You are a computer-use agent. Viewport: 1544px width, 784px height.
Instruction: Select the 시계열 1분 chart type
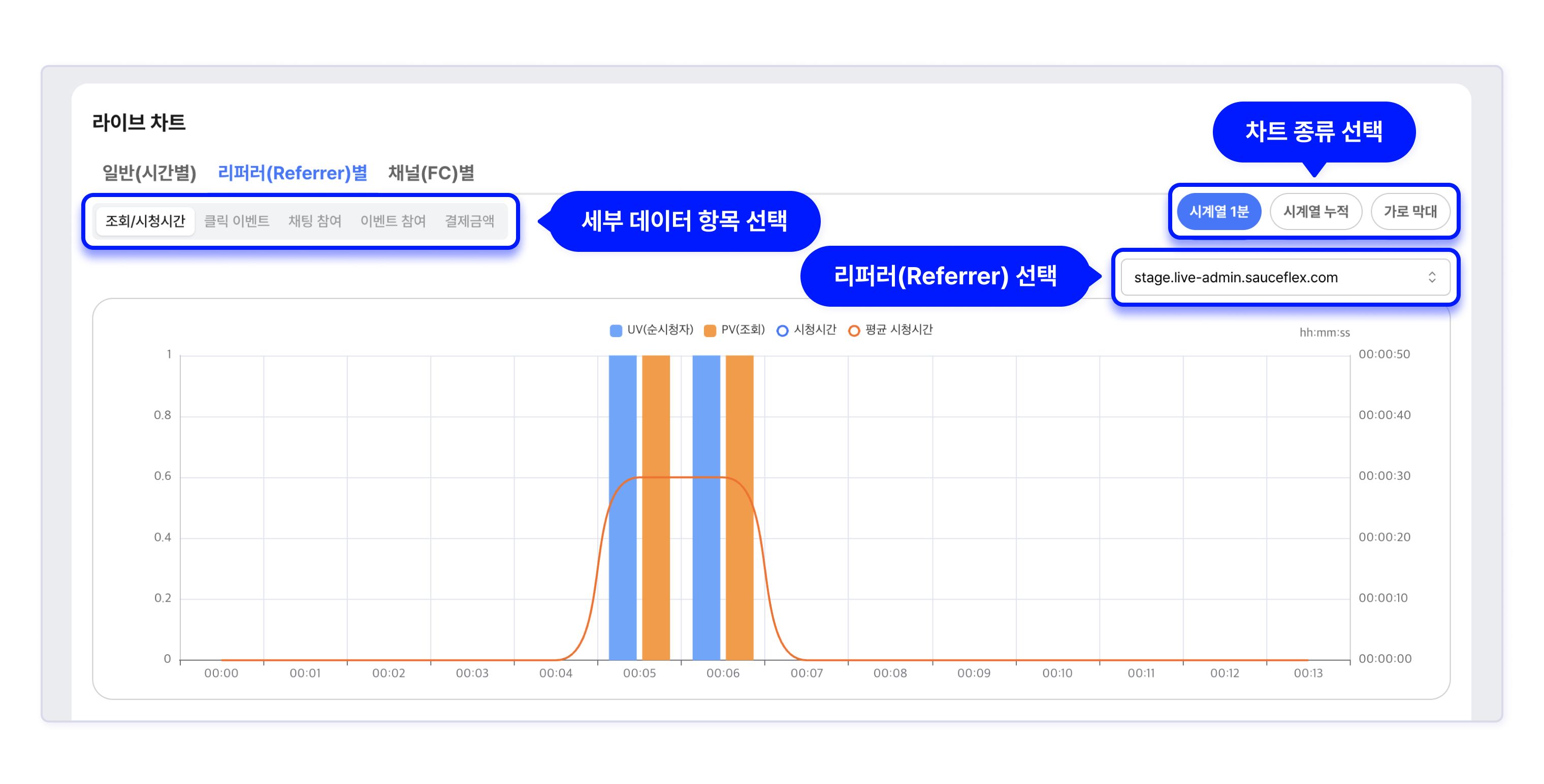coord(1218,212)
